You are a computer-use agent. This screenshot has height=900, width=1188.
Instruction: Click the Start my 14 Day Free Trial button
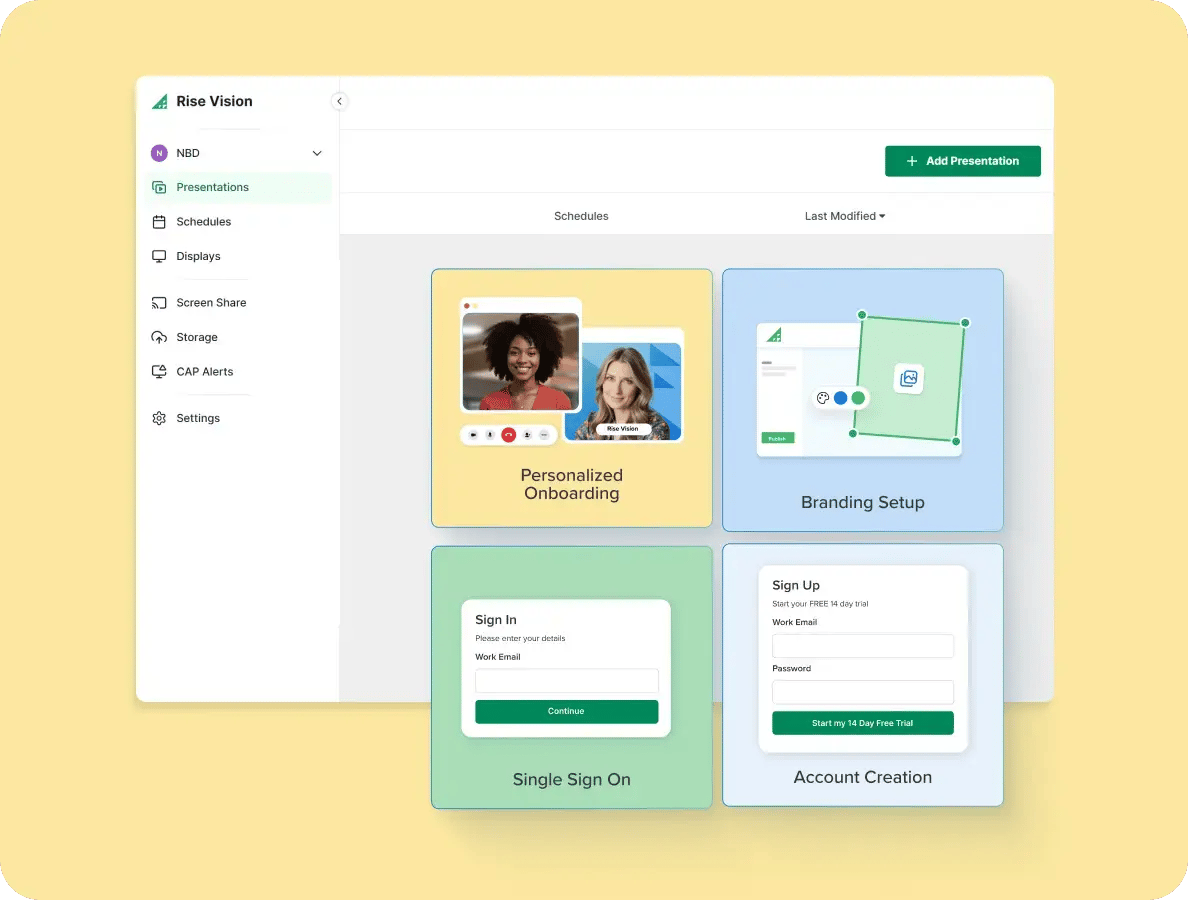pyautogui.click(x=862, y=723)
